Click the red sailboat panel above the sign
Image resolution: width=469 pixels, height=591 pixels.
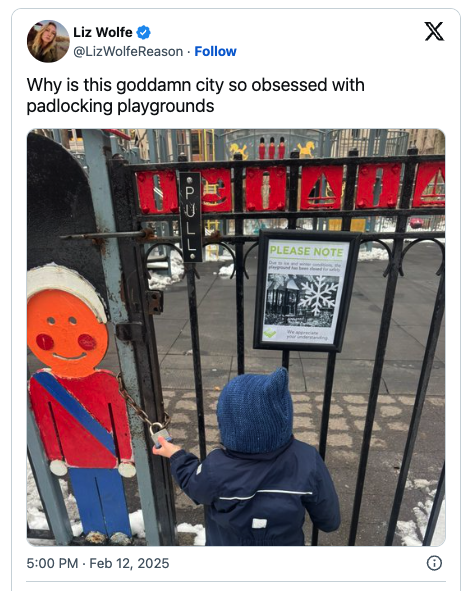pyautogui.click(x=322, y=188)
